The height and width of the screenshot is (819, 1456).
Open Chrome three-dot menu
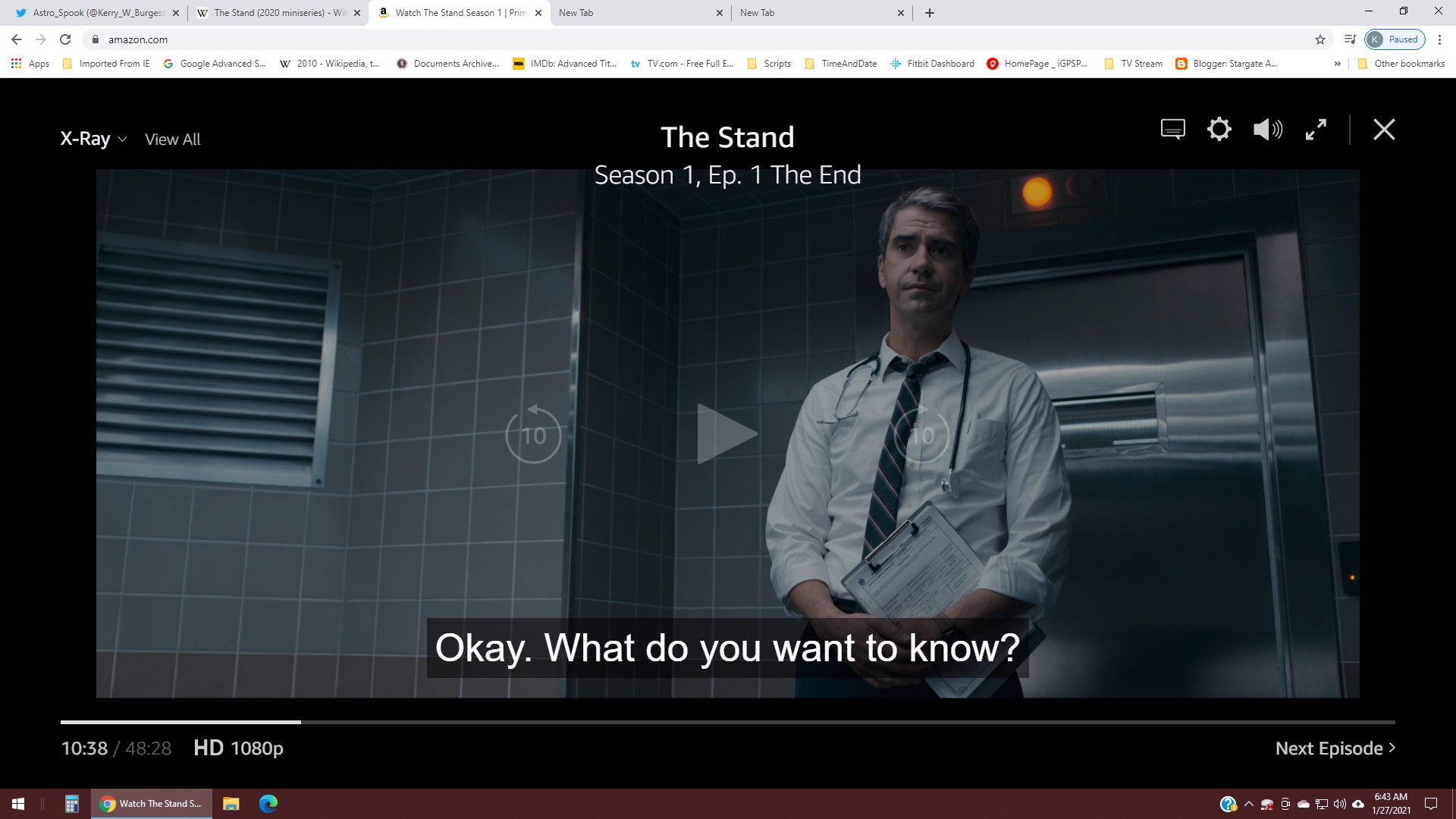[x=1439, y=39]
